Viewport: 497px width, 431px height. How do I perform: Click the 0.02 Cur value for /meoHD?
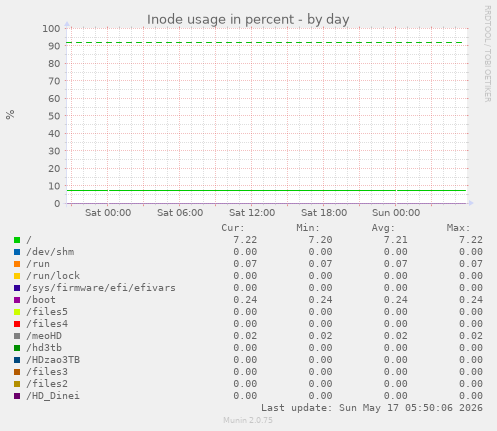tap(245, 336)
